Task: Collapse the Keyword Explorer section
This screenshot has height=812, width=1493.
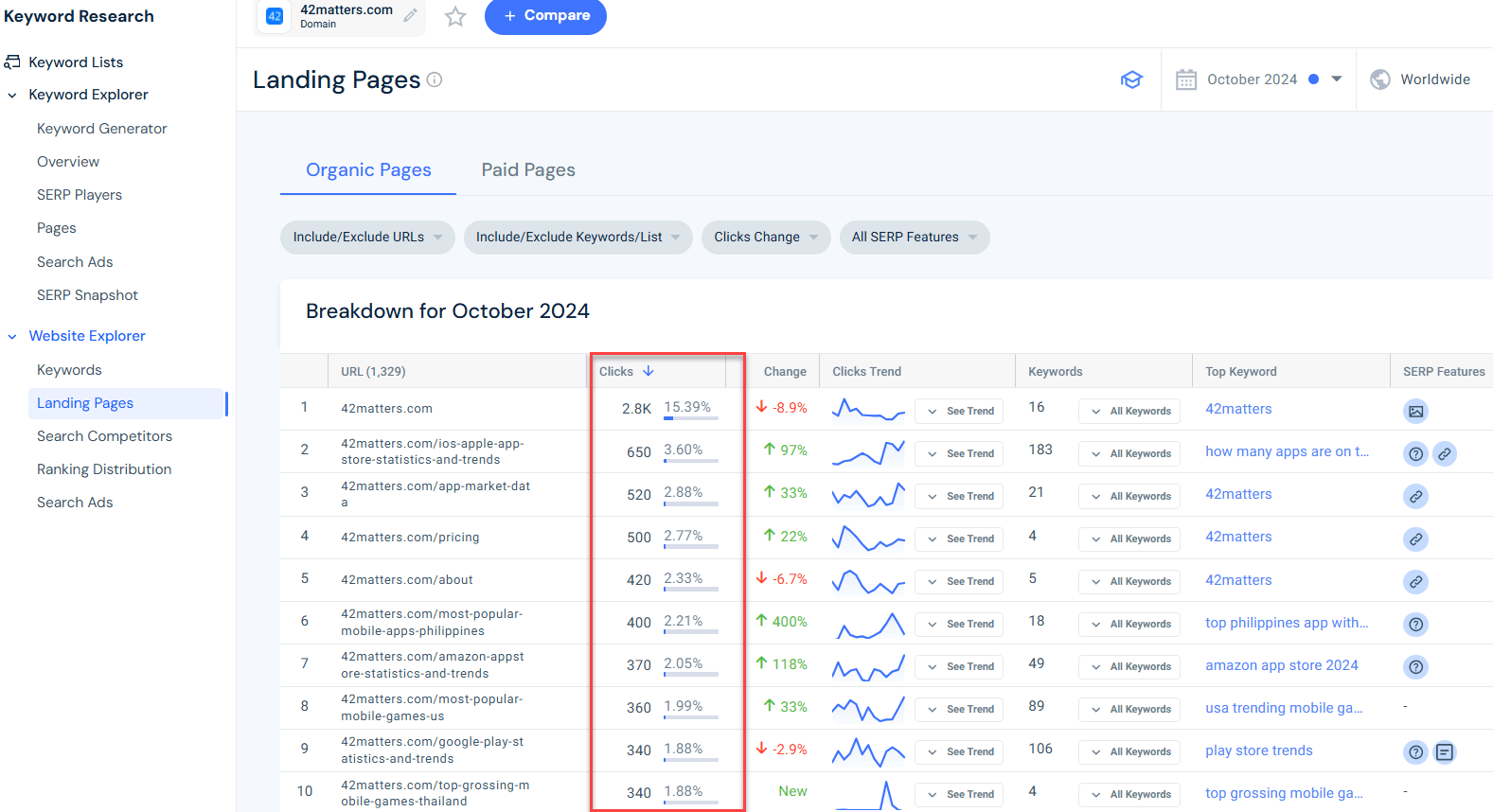Action: tap(12, 95)
